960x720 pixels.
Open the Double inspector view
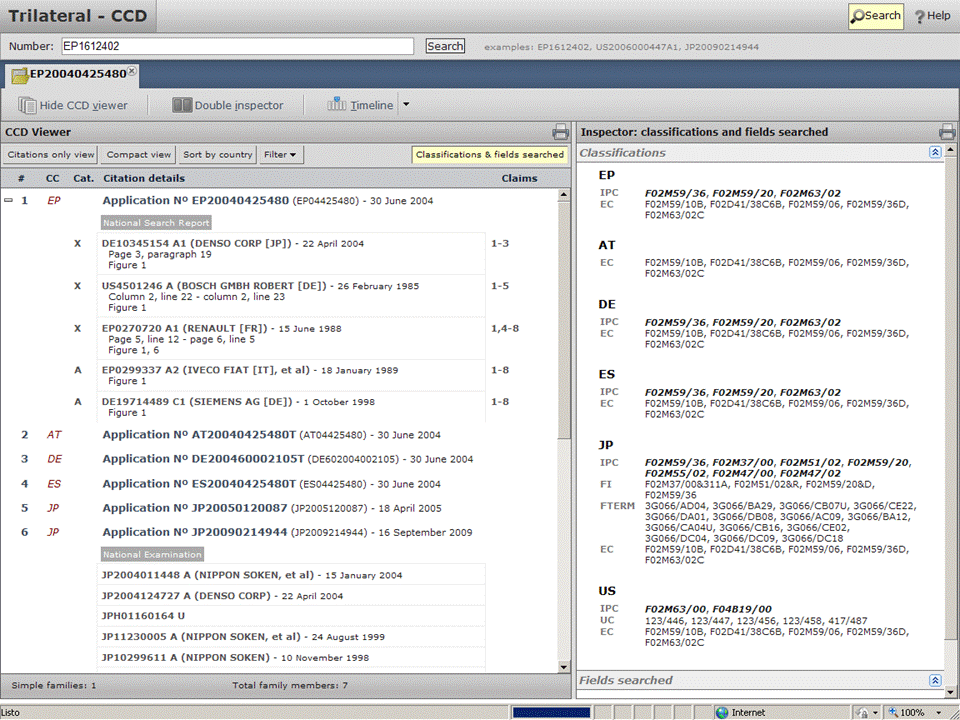(x=227, y=105)
